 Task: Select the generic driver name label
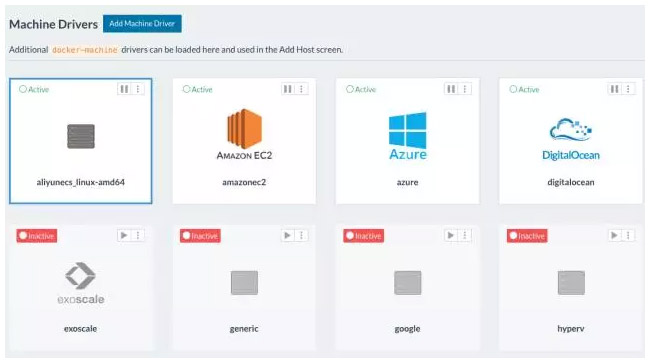244,329
